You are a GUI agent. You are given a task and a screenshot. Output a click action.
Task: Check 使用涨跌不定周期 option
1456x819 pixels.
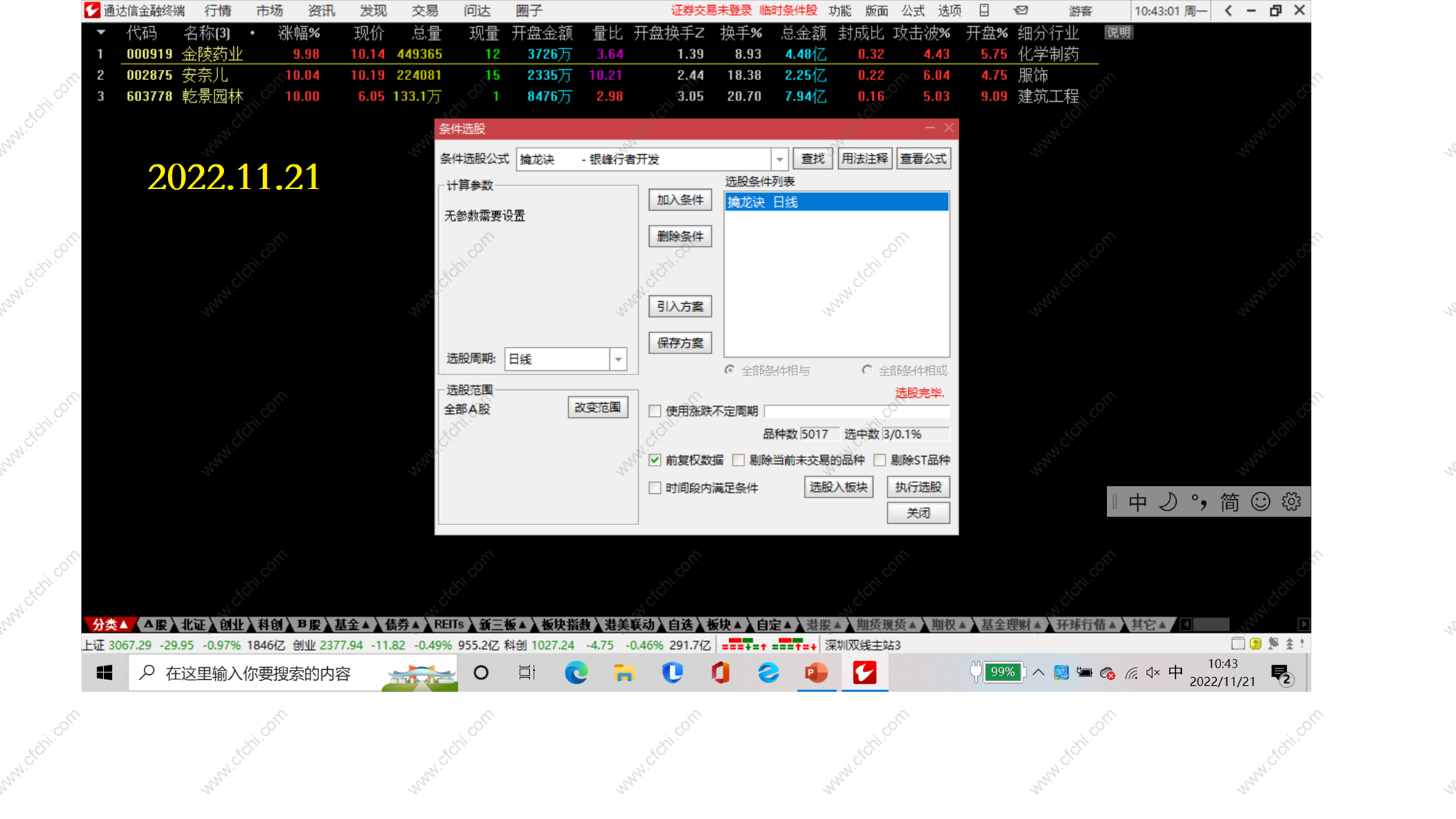click(x=655, y=411)
